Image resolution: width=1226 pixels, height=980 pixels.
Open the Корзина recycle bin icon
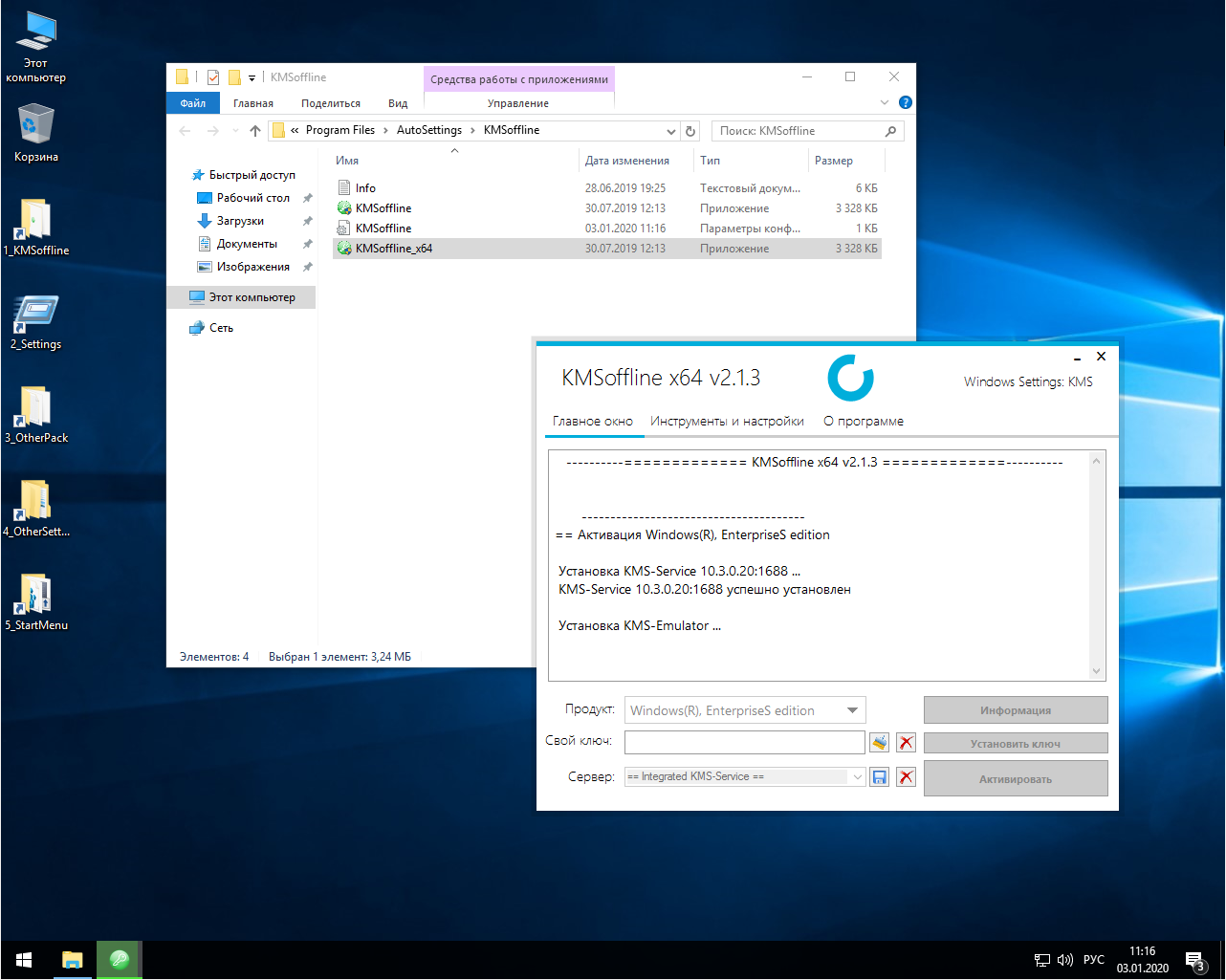(x=35, y=133)
